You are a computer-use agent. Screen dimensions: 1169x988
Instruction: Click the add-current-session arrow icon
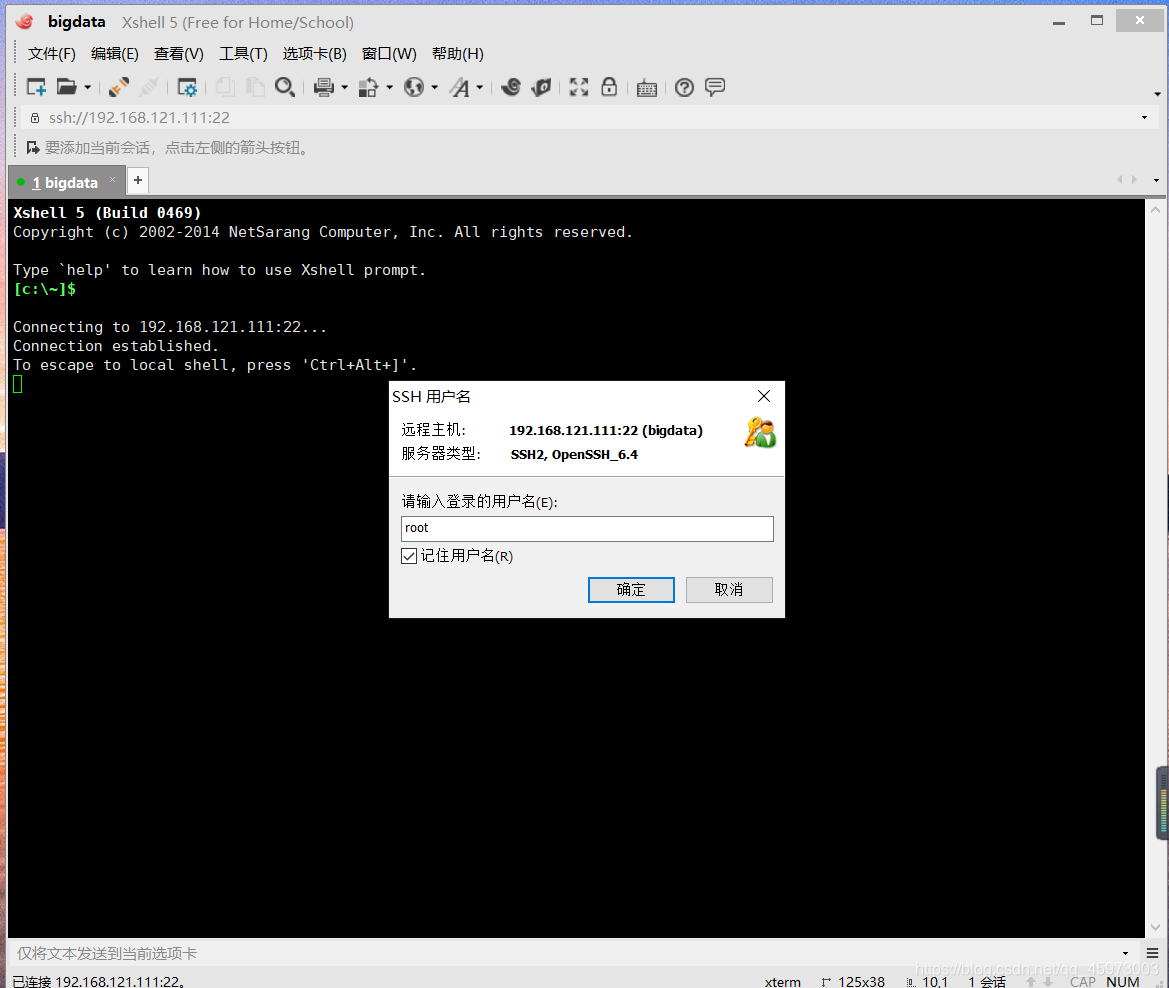tap(33, 148)
